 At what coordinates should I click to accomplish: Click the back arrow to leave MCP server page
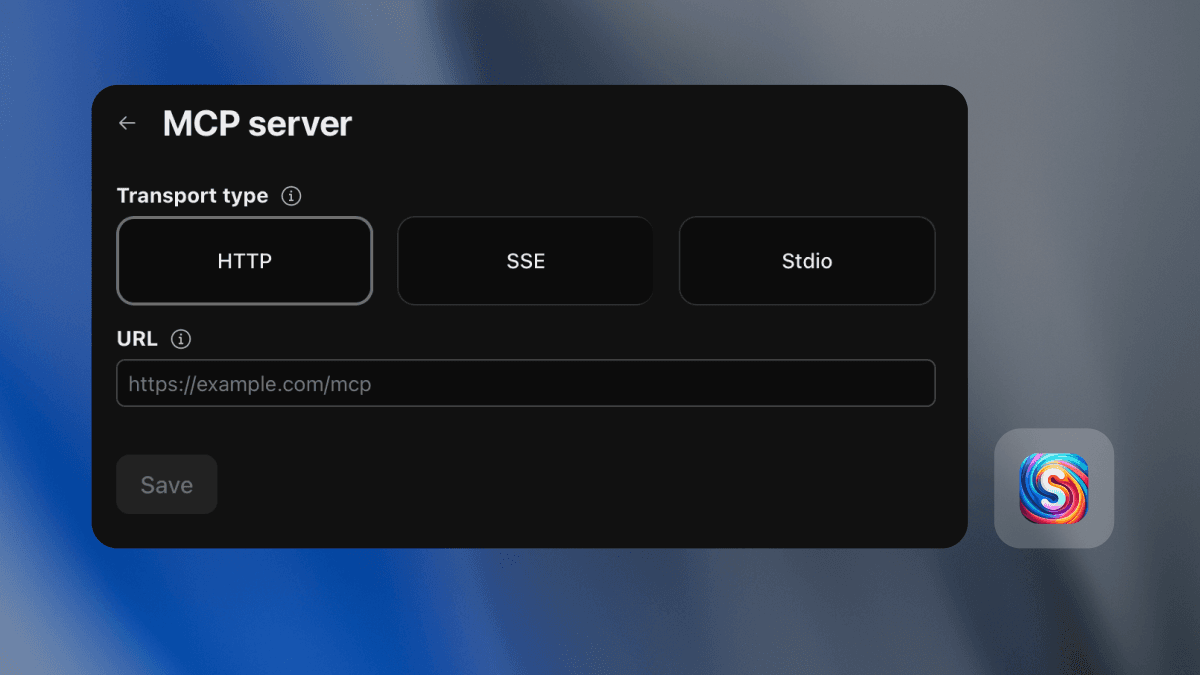coord(126,122)
